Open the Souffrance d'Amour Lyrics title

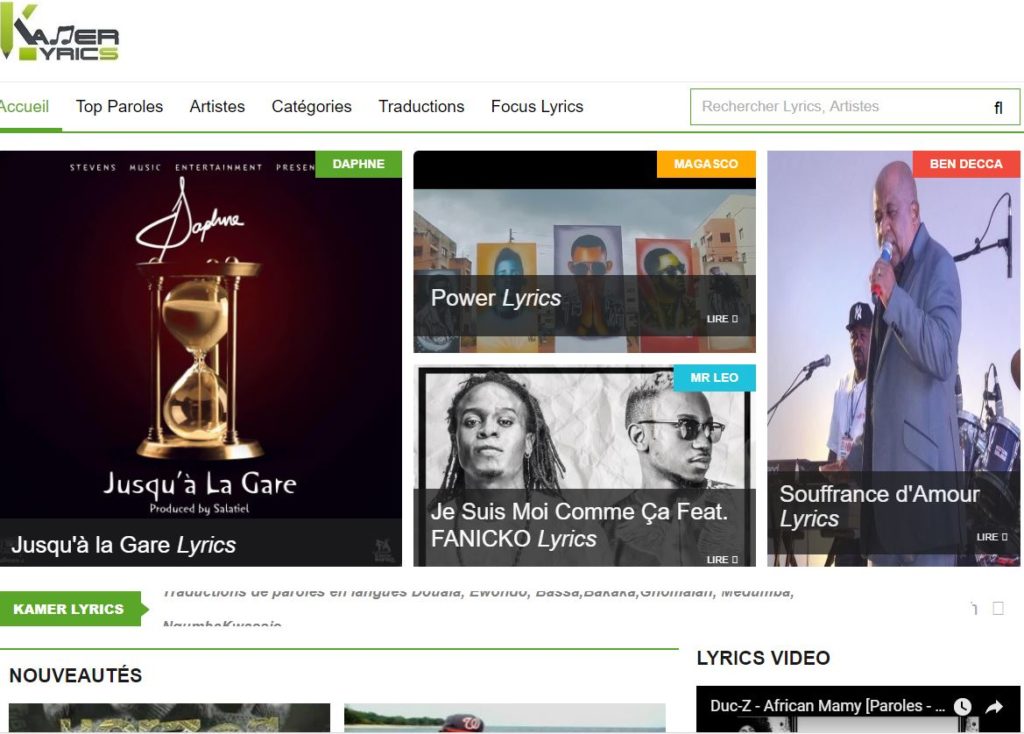click(880, 506)
